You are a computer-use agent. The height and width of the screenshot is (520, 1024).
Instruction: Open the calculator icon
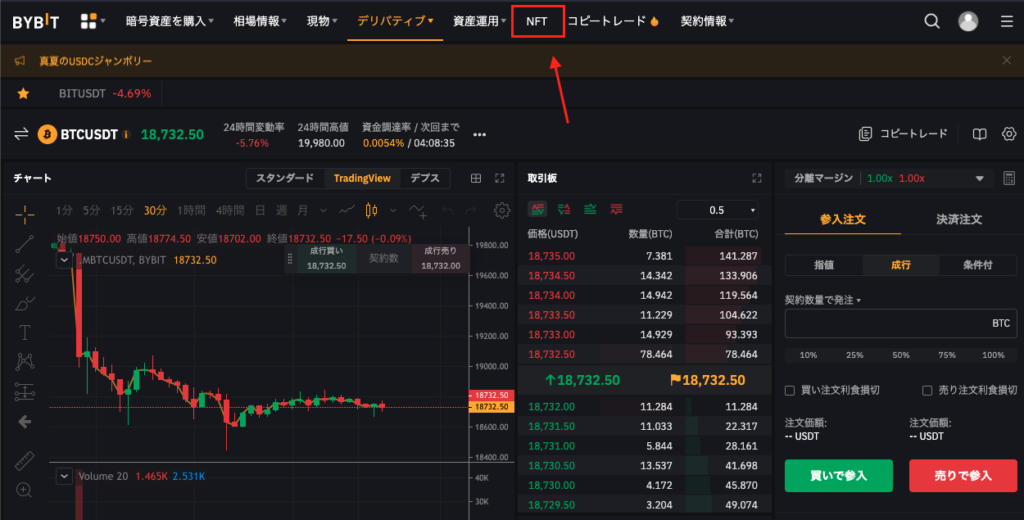tap(1009, 178)
